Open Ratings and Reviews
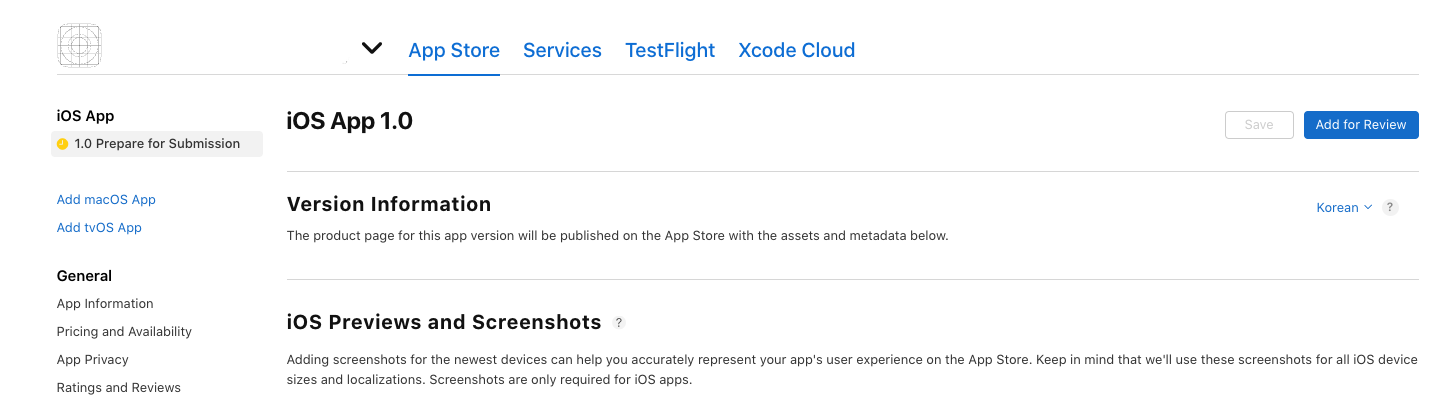Viewport: 1443px width, 410px height. (119, 388)
